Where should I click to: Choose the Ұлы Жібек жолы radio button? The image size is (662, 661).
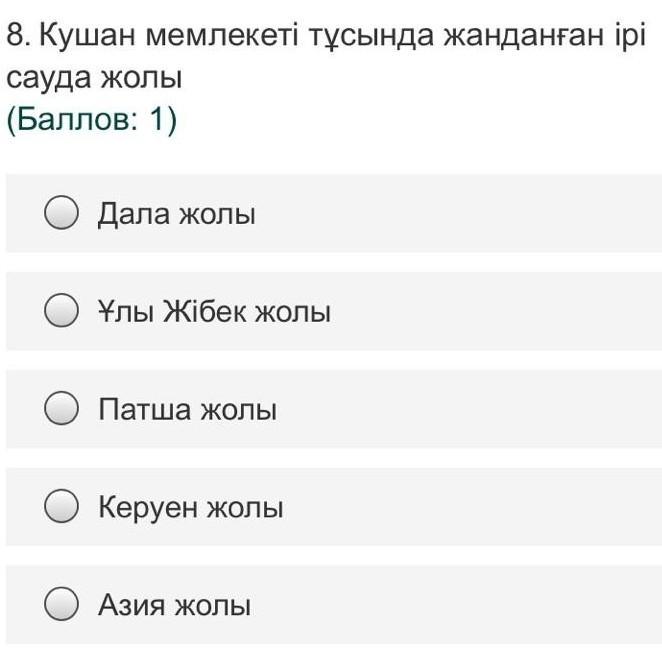click(62, 312)
